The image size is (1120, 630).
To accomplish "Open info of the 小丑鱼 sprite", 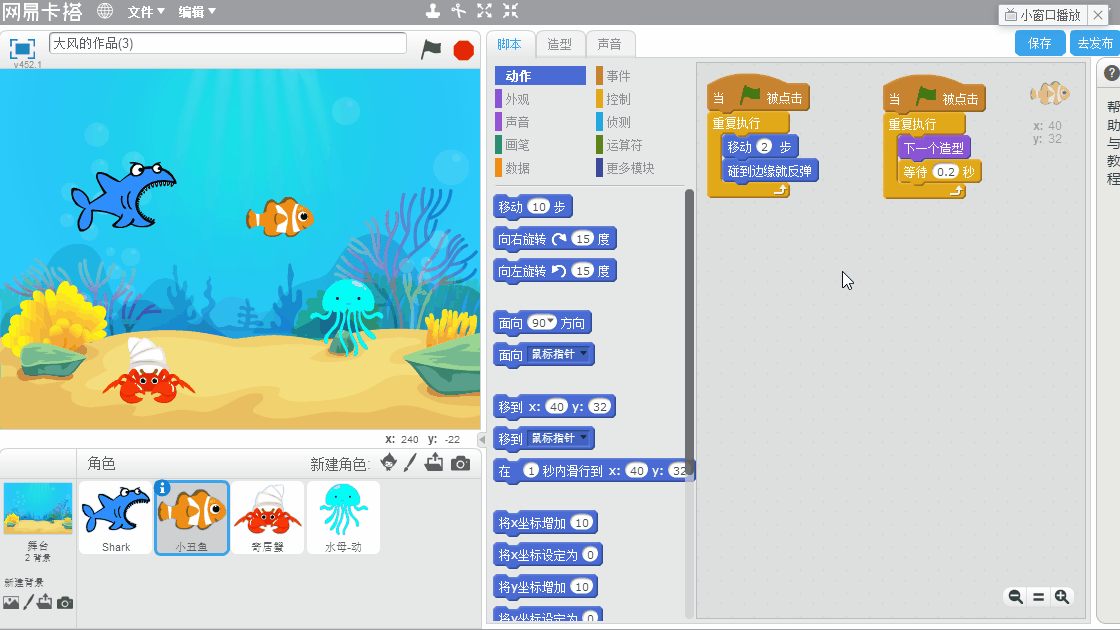I will [163, 488].
